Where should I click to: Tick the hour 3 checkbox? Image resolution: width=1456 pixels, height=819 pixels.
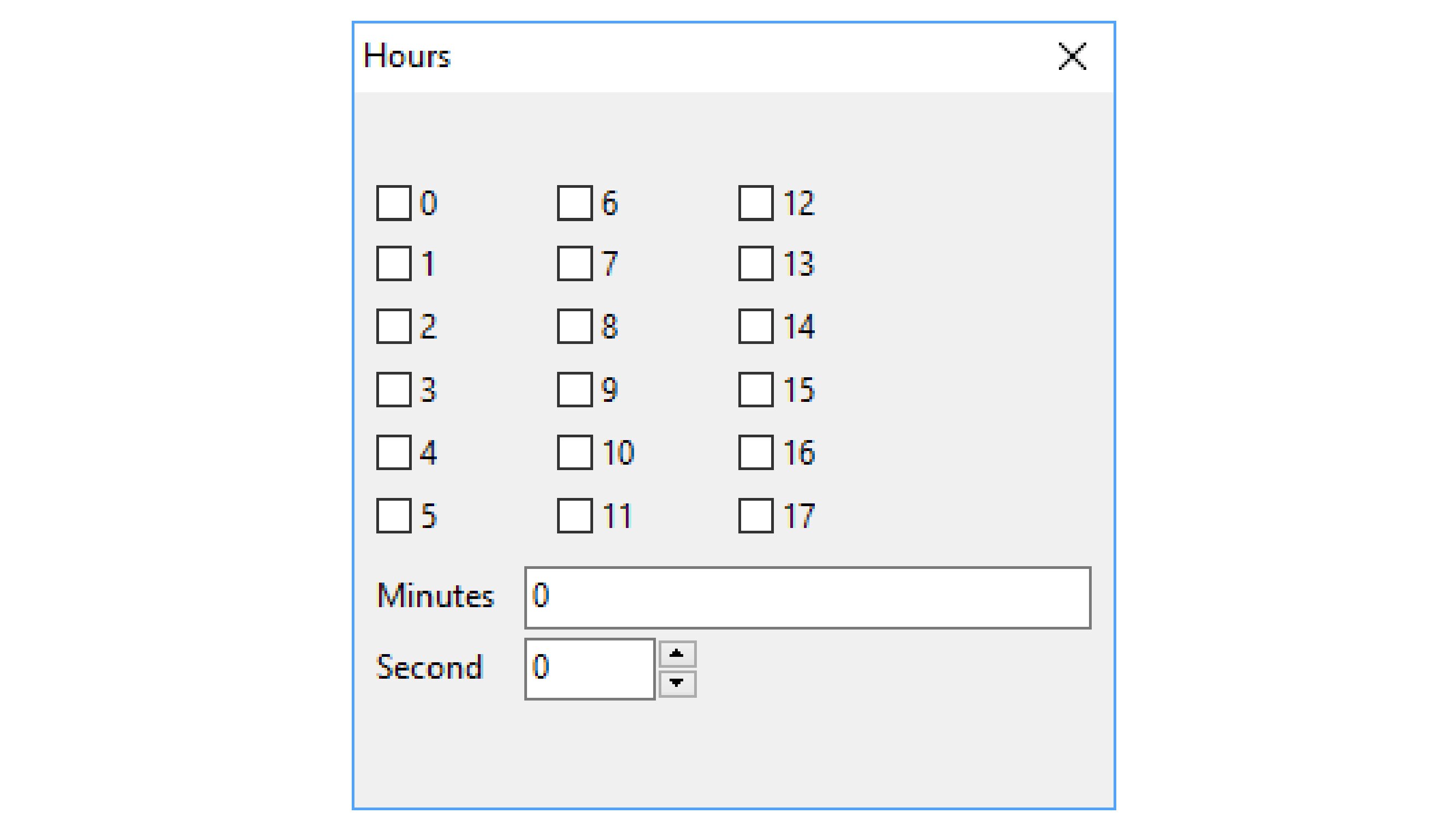394,389
